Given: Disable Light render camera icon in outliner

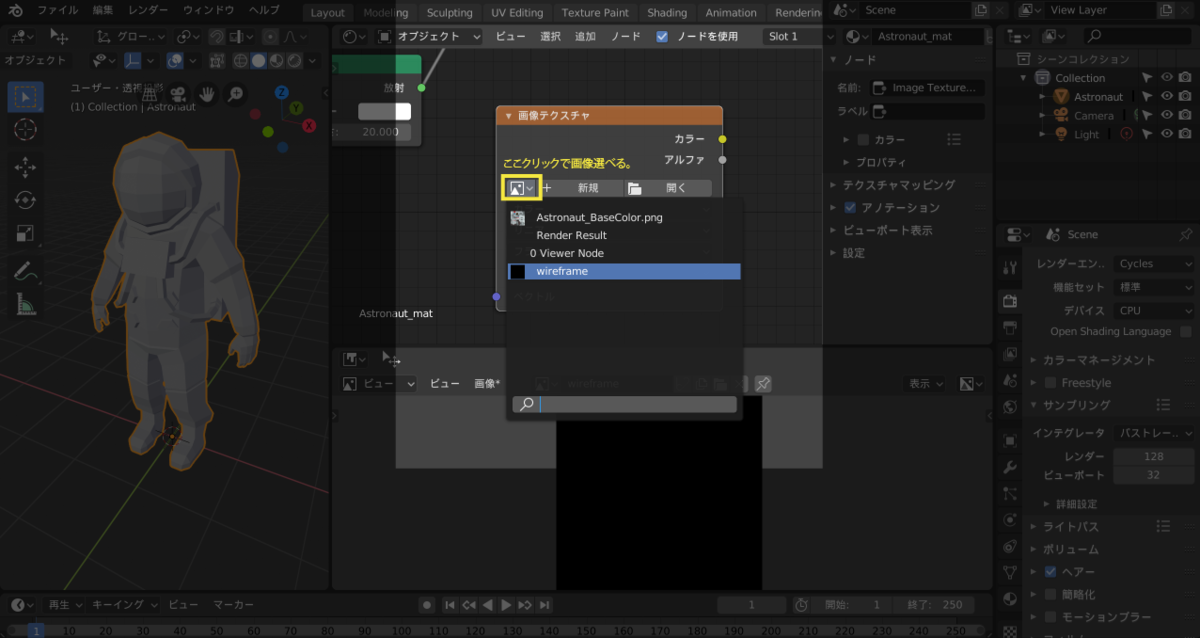Looking at the screenshot, I should coord(1185,135).
